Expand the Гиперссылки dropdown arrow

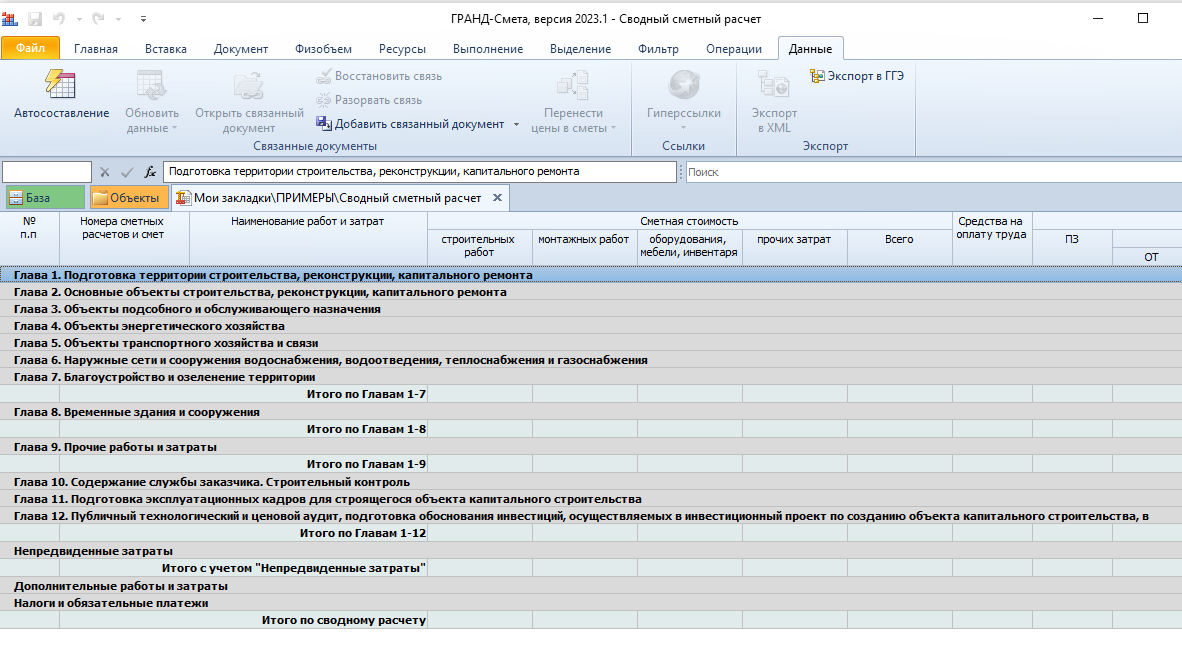684,127
